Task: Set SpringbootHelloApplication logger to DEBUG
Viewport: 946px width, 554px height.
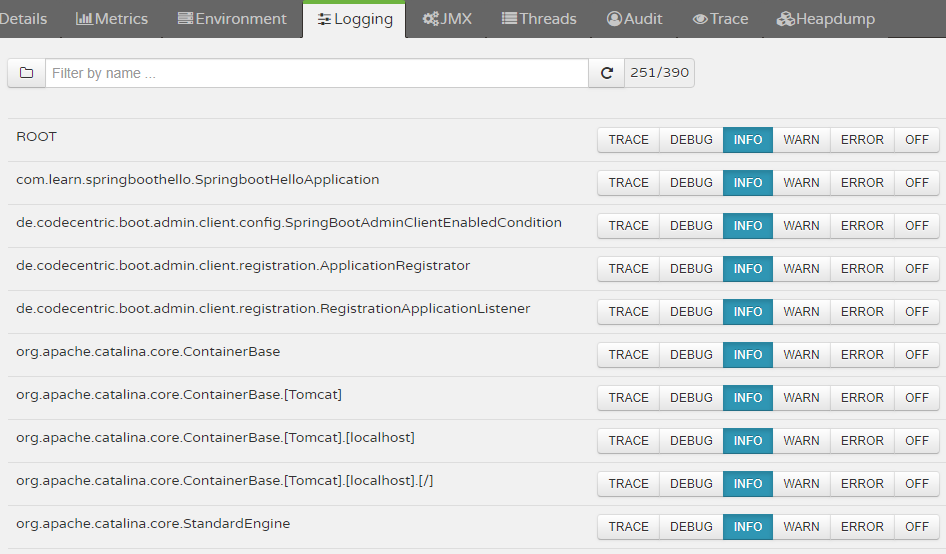Action: click(691, 183)
